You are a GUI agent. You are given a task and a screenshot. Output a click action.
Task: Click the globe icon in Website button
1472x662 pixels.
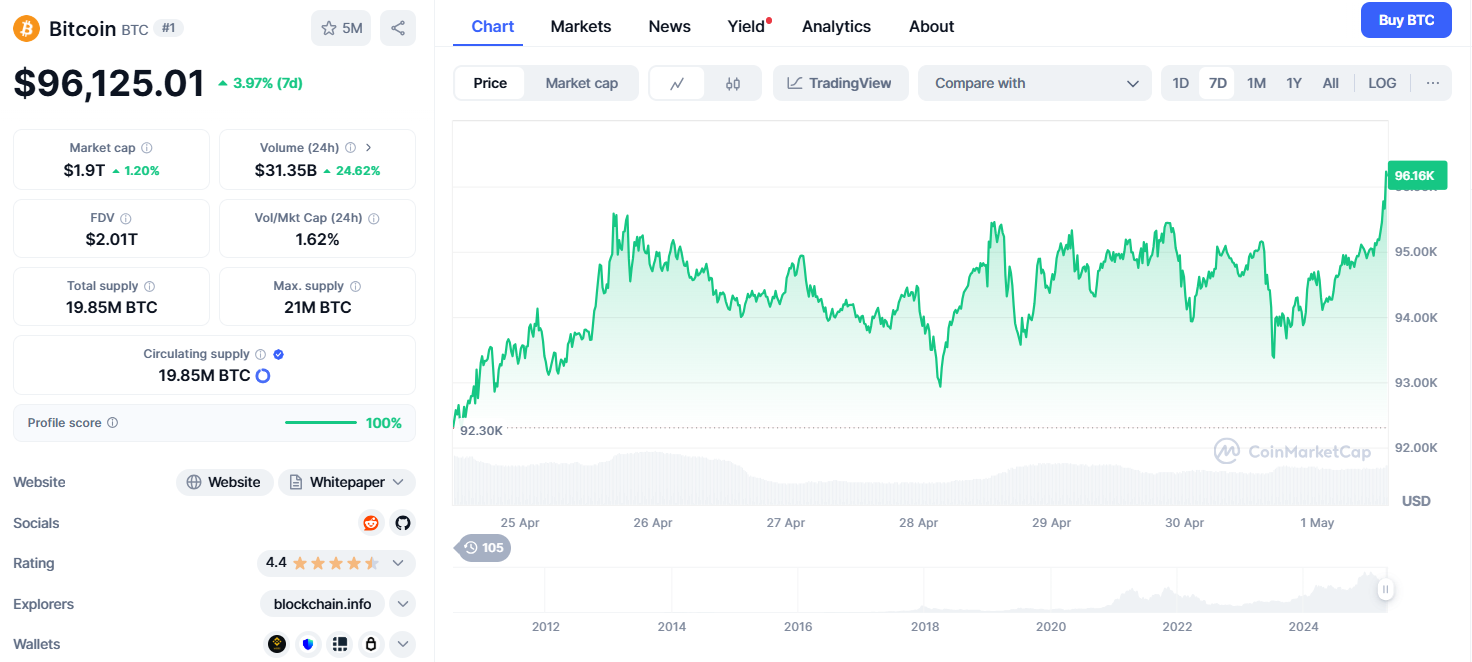[194, 482]
